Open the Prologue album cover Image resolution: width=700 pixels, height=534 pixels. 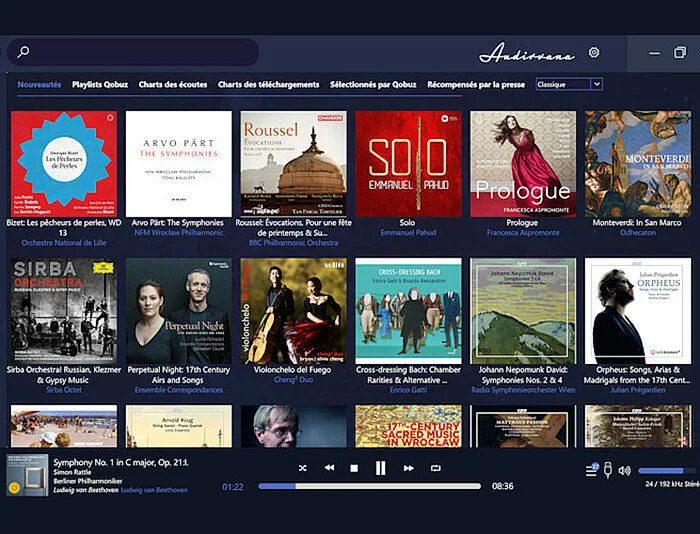pos(523,164)
